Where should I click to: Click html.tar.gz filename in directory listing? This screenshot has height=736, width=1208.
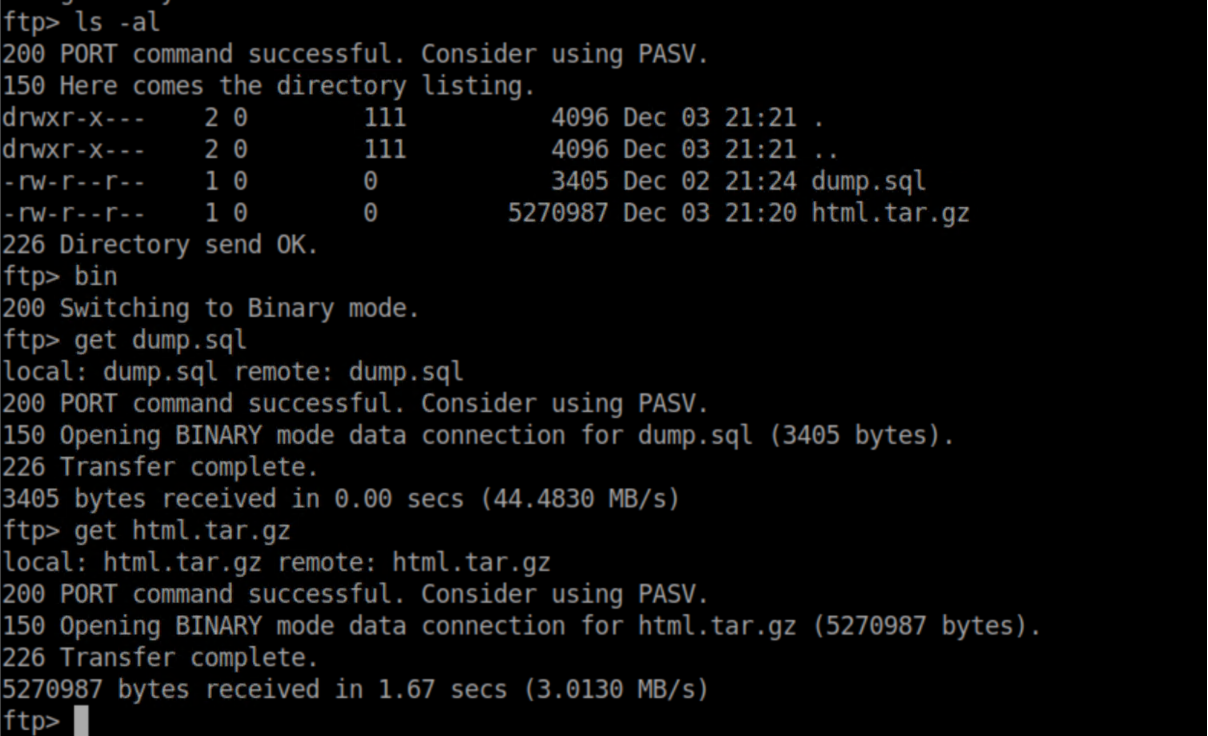click(x=890, y=213)
